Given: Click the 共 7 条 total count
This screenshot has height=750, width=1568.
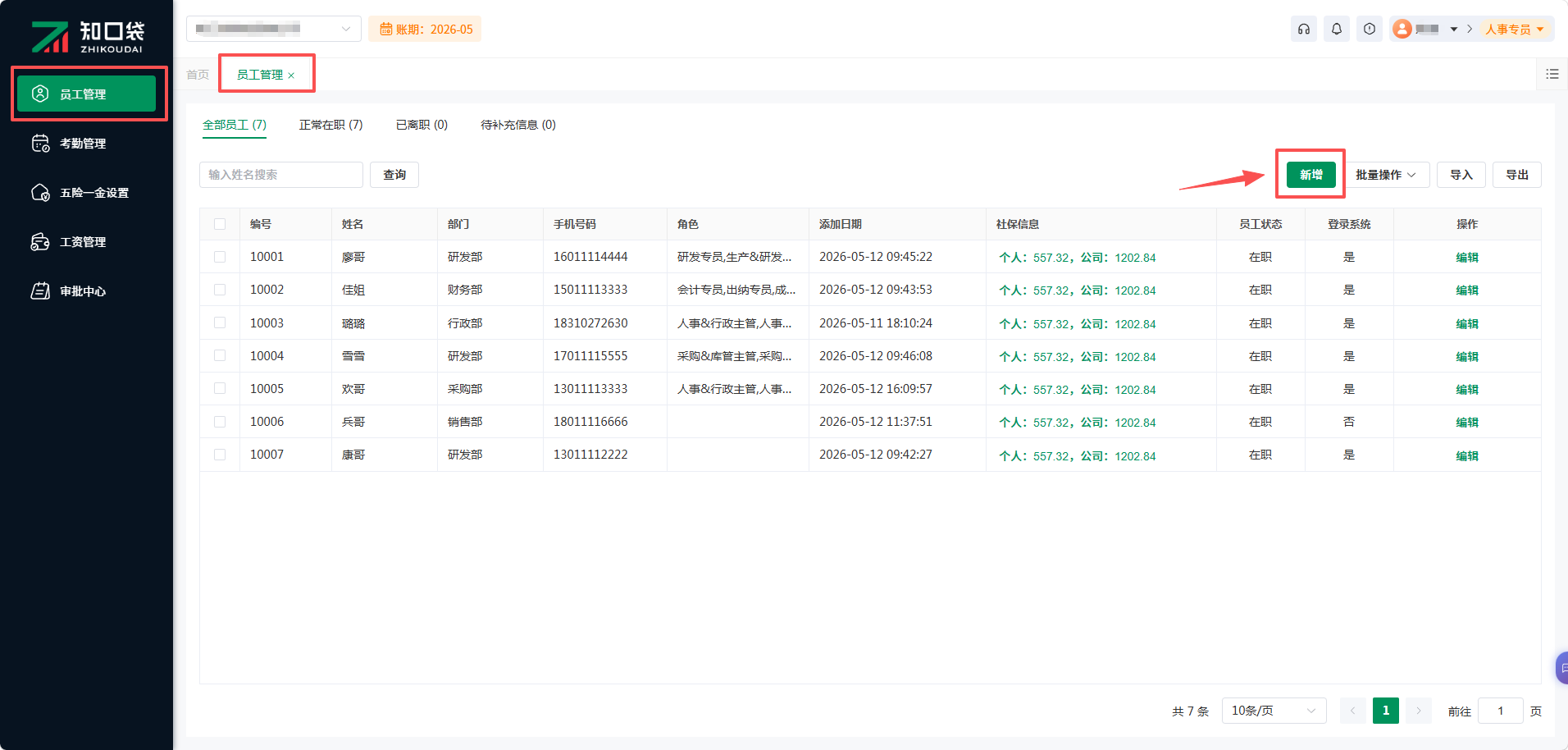Looking at the screenshot, I should click(x=1191, y=711).
